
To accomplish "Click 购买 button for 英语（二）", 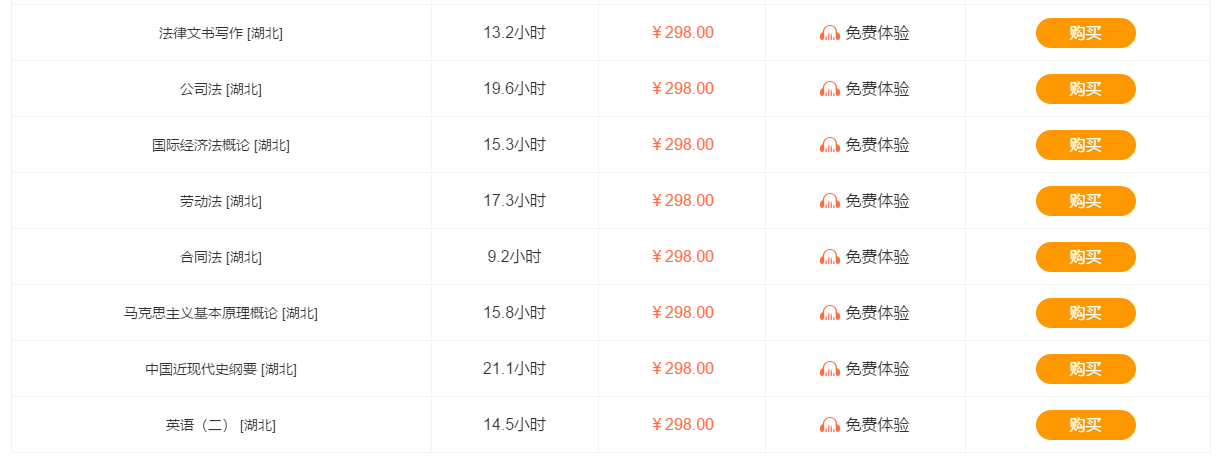I will tap(1085, 425).
